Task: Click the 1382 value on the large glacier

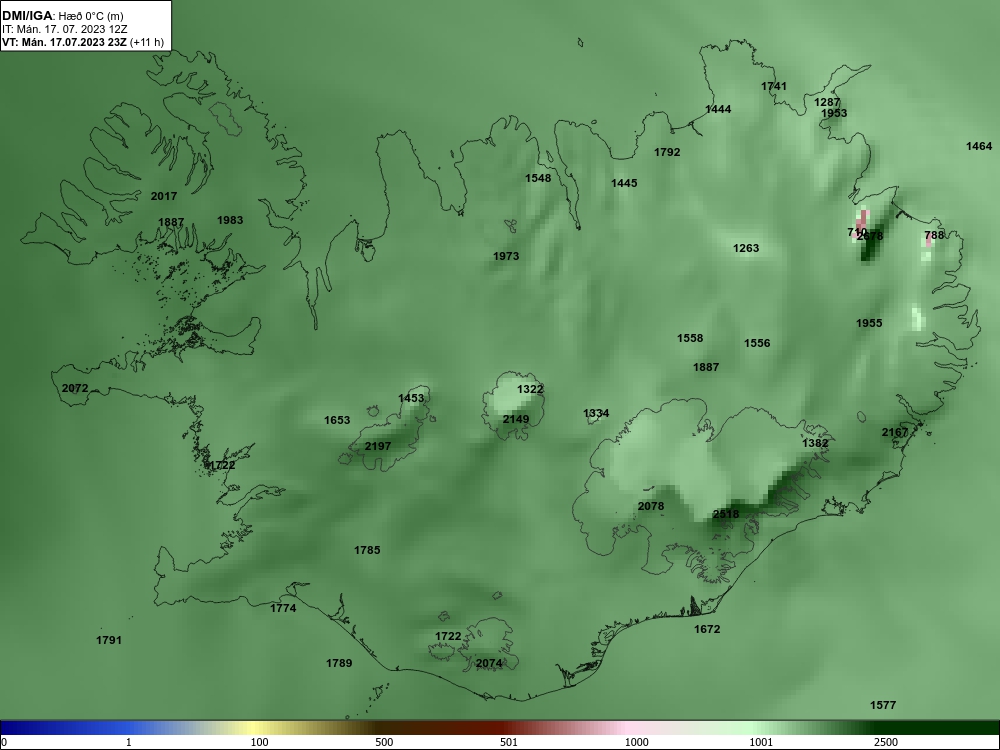Action: (x=816, y=443)
